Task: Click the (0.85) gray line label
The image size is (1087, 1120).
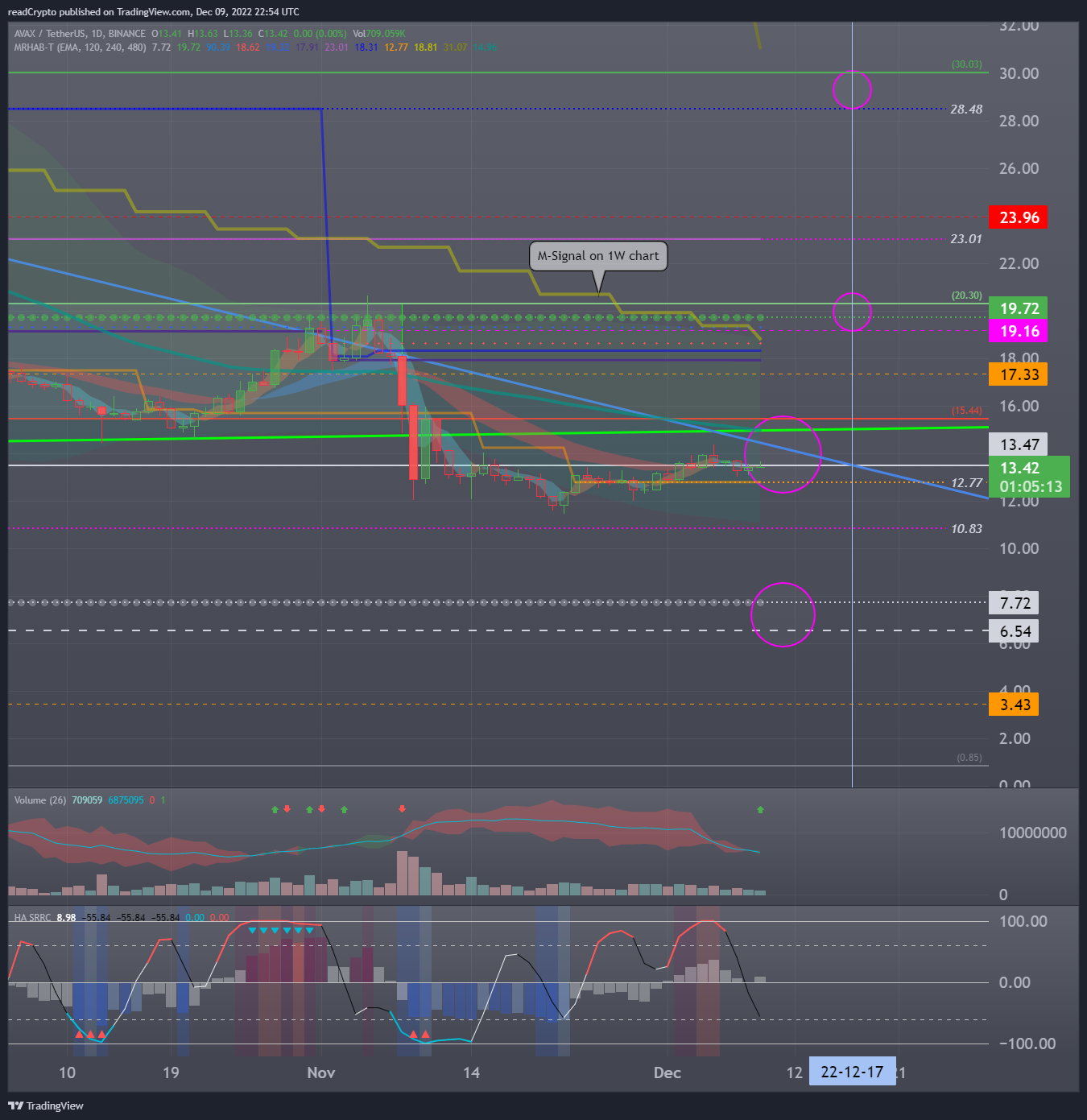Action: 969,758
